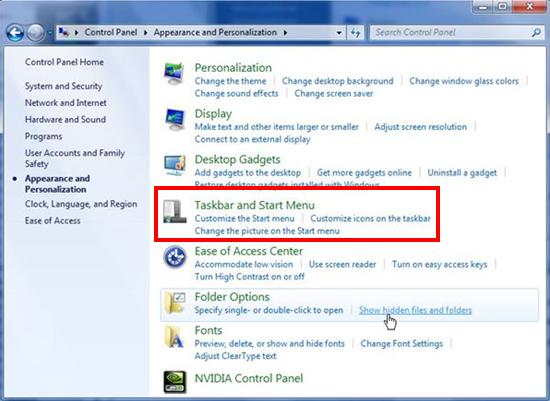Click Accommodate low vision

244,264
